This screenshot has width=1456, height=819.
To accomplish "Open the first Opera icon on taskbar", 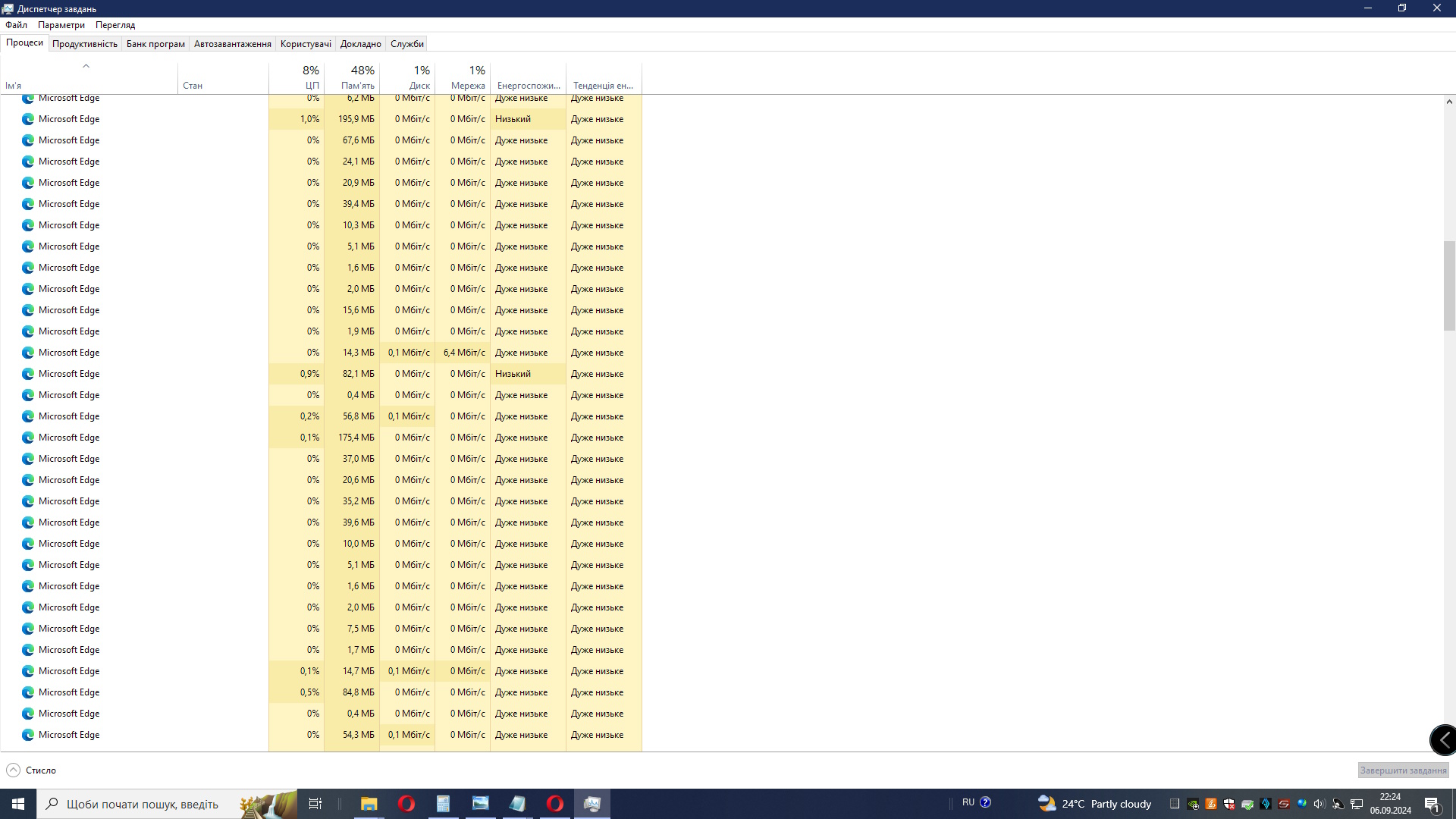I will click(x=406, y=804).
